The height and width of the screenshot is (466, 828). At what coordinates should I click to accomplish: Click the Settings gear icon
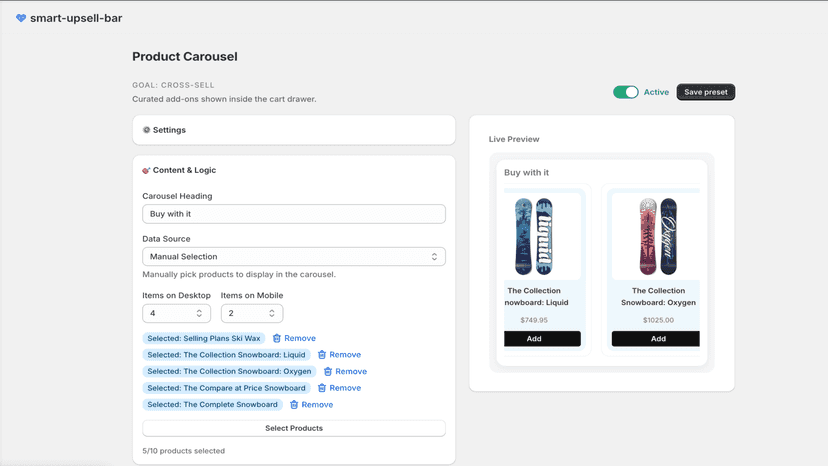pyautogui.click(x=146, y=130)
